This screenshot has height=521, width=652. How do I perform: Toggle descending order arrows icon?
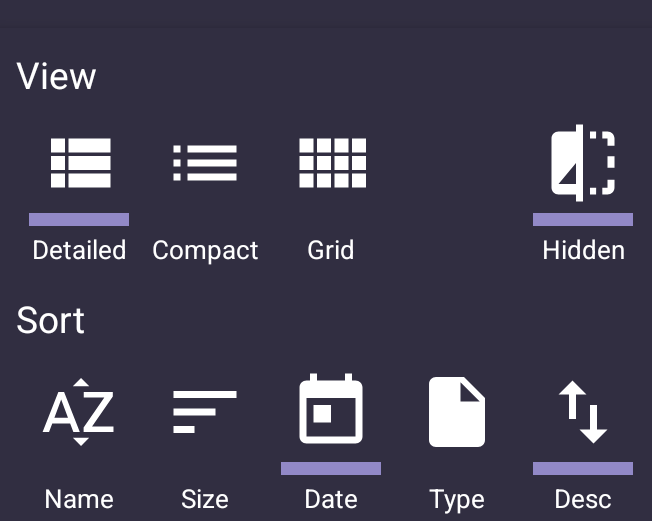coord(583,412)
